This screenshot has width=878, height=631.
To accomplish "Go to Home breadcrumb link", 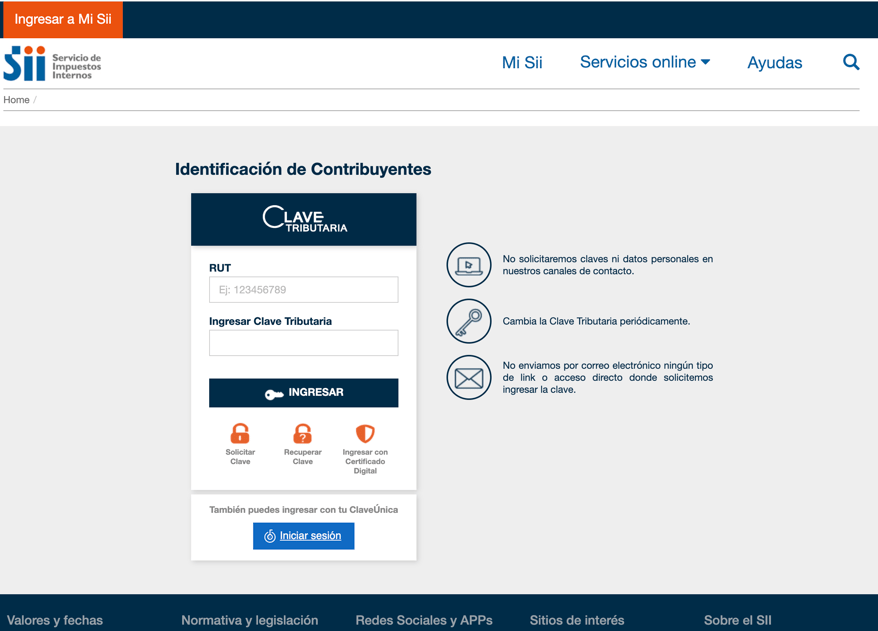I will pos(16,100).
